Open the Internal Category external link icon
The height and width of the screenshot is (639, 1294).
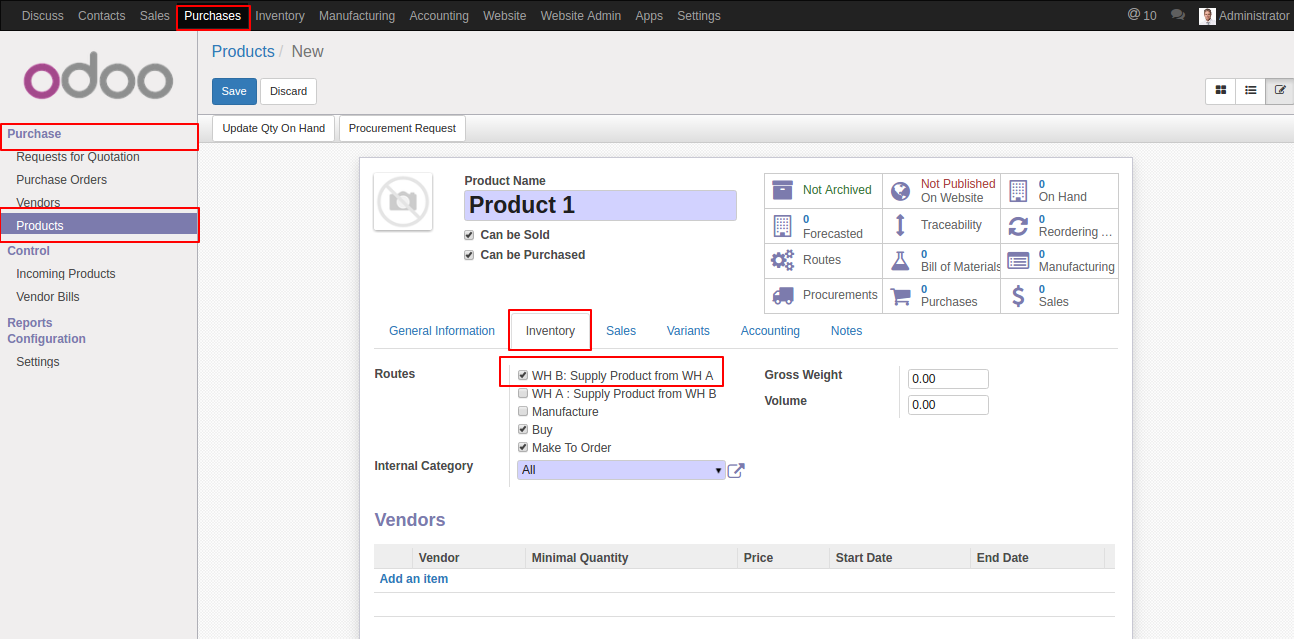coord(736,470)
